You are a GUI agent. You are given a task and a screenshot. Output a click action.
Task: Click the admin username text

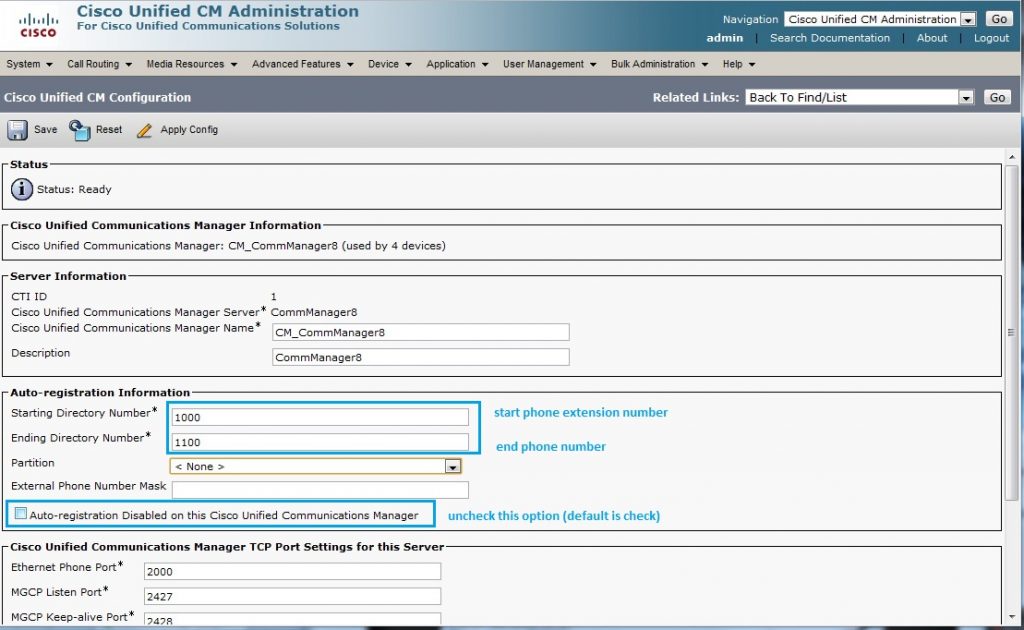[x=724, y=38]
